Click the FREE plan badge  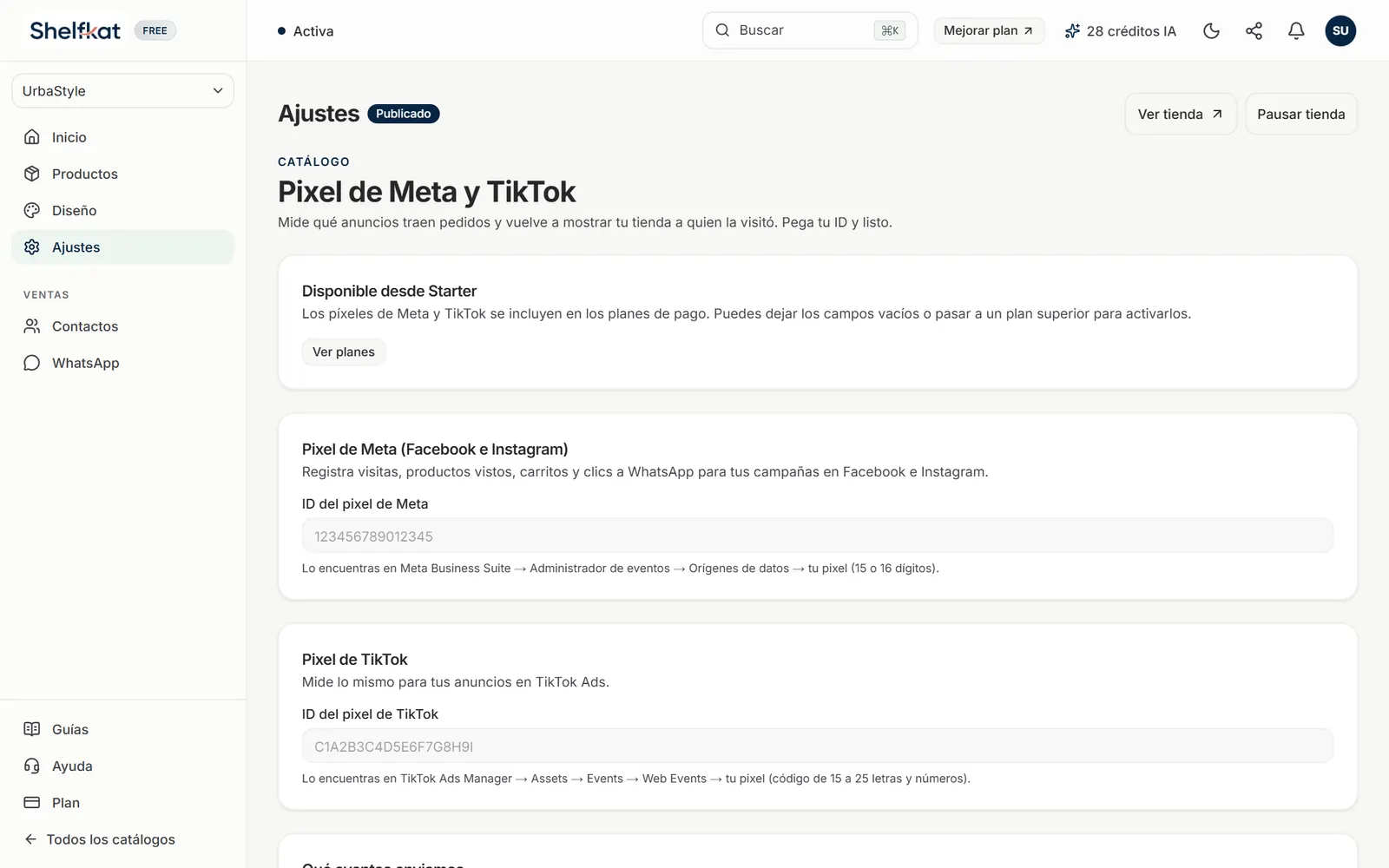tap(155, 30)
